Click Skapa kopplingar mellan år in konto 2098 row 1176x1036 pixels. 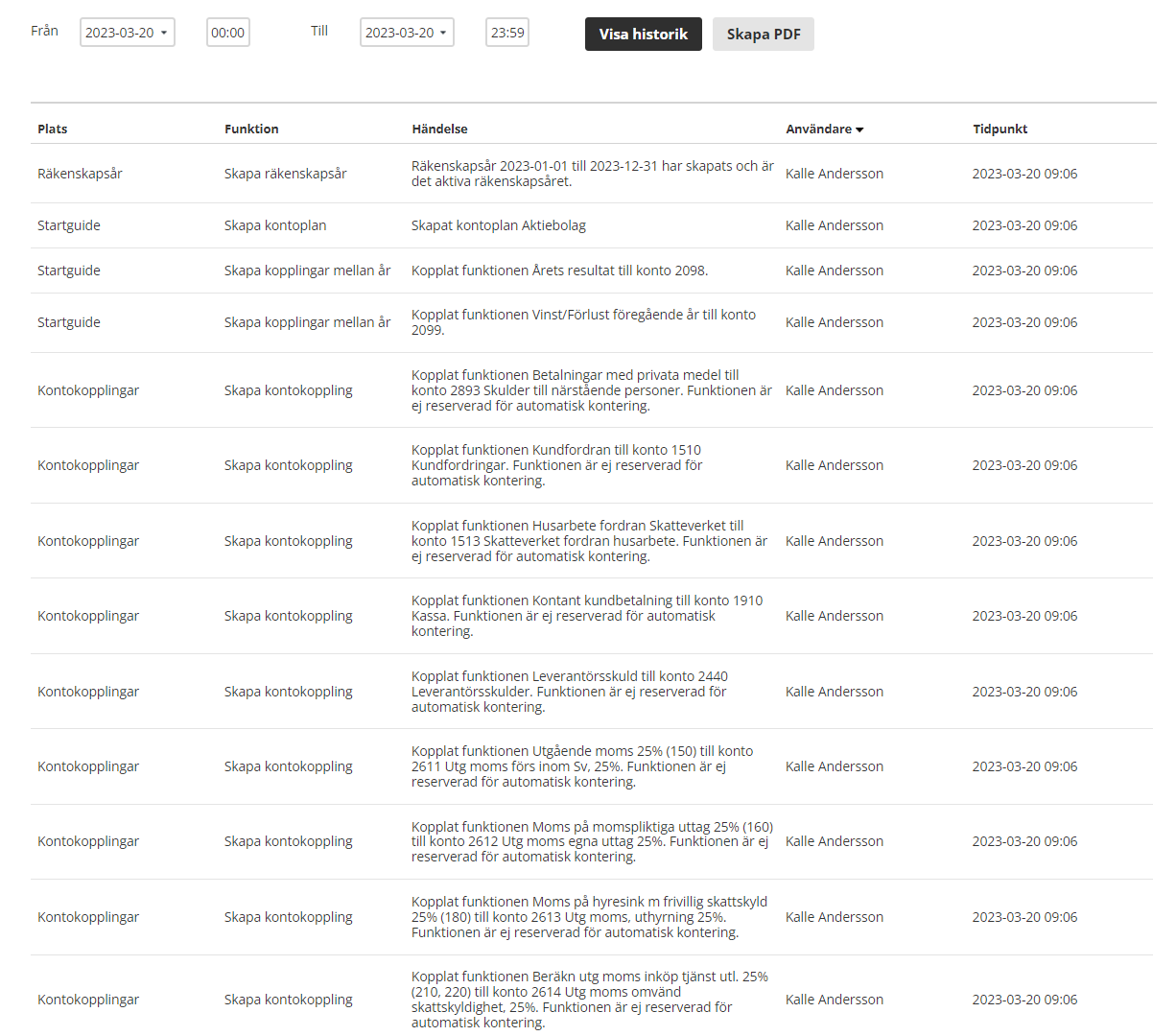pos(308,271)
